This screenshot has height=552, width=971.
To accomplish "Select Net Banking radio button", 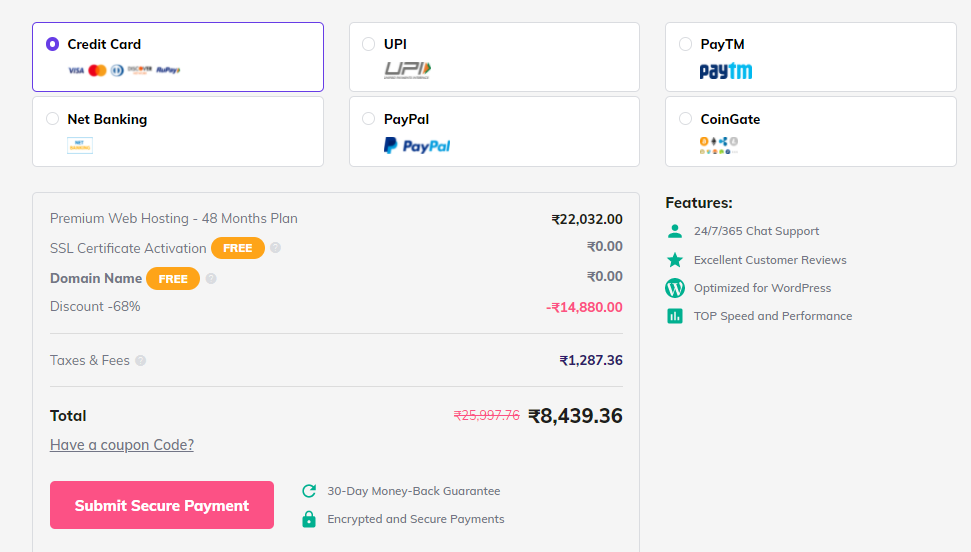I will pos(53,118).
